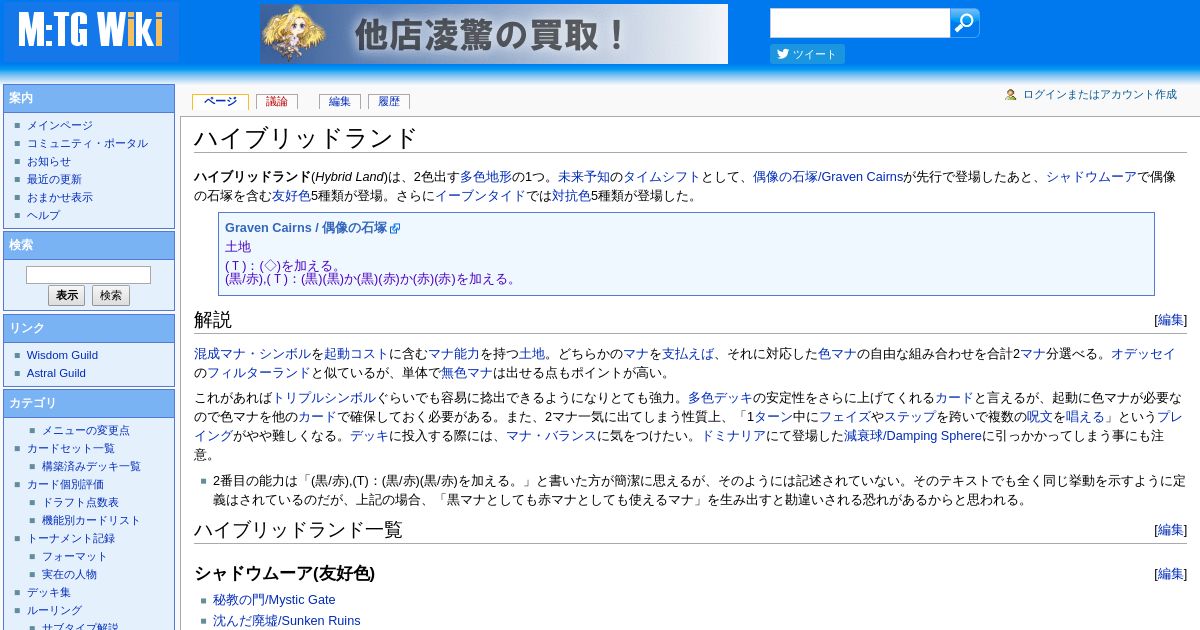Open Wisdom Guild link
This screenshot has width=1200, height=630.
coord(62,355)
